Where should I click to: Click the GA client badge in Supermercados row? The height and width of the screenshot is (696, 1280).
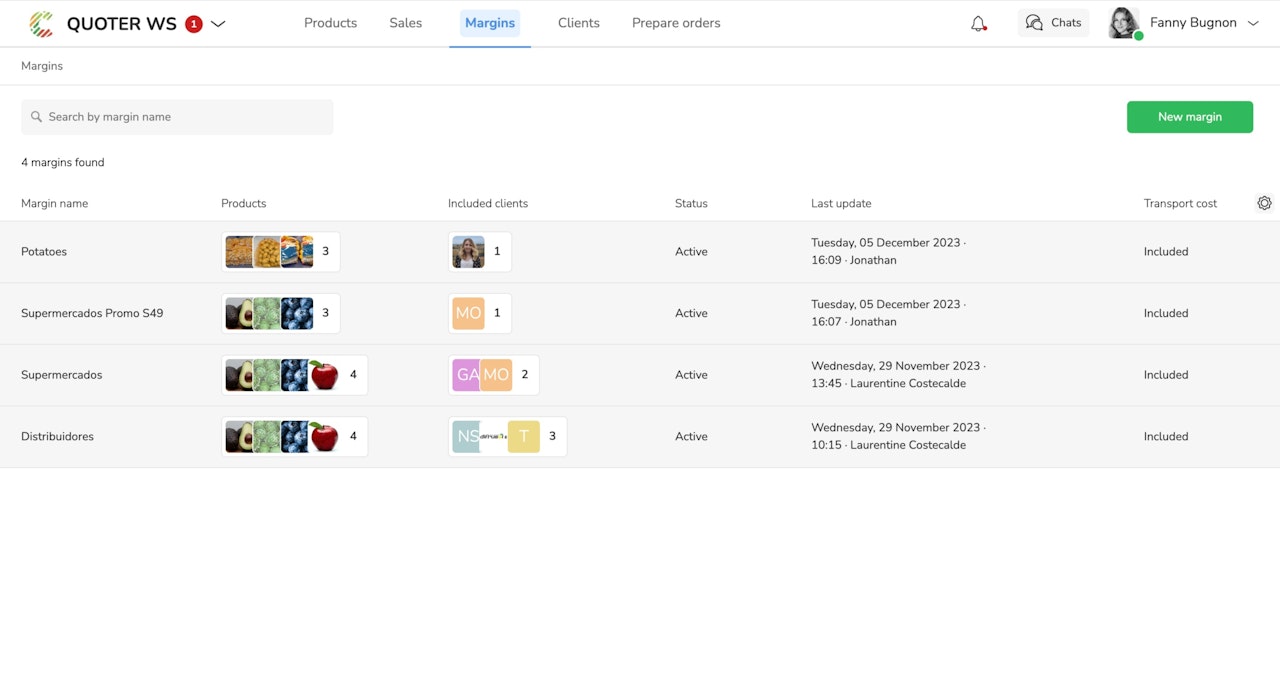pyautogui.click(x=465, y=375)
